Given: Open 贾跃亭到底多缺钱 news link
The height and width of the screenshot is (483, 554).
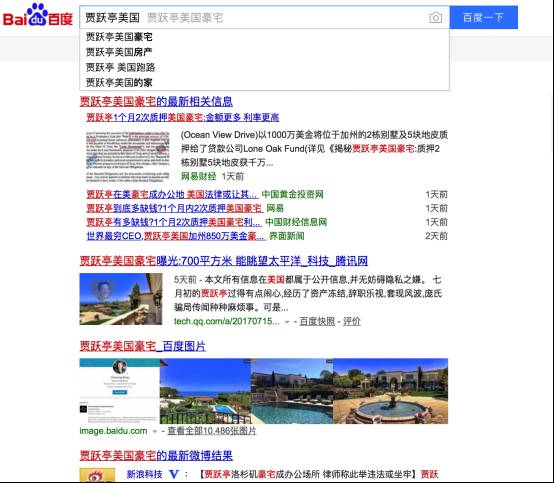Looking at the screenshot, I should (x=175, y=208).
